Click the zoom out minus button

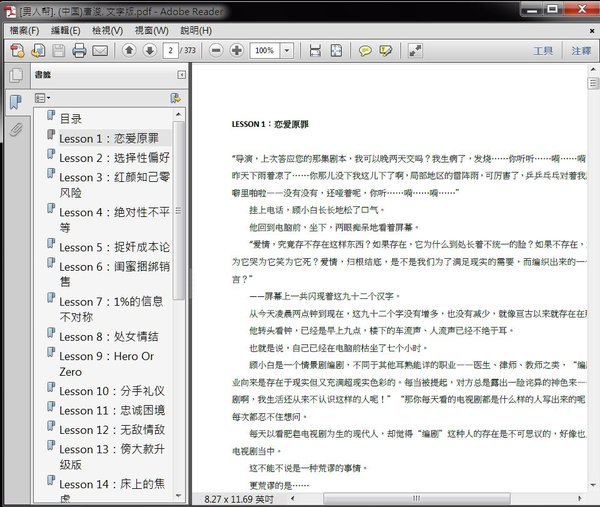(216, 50)
